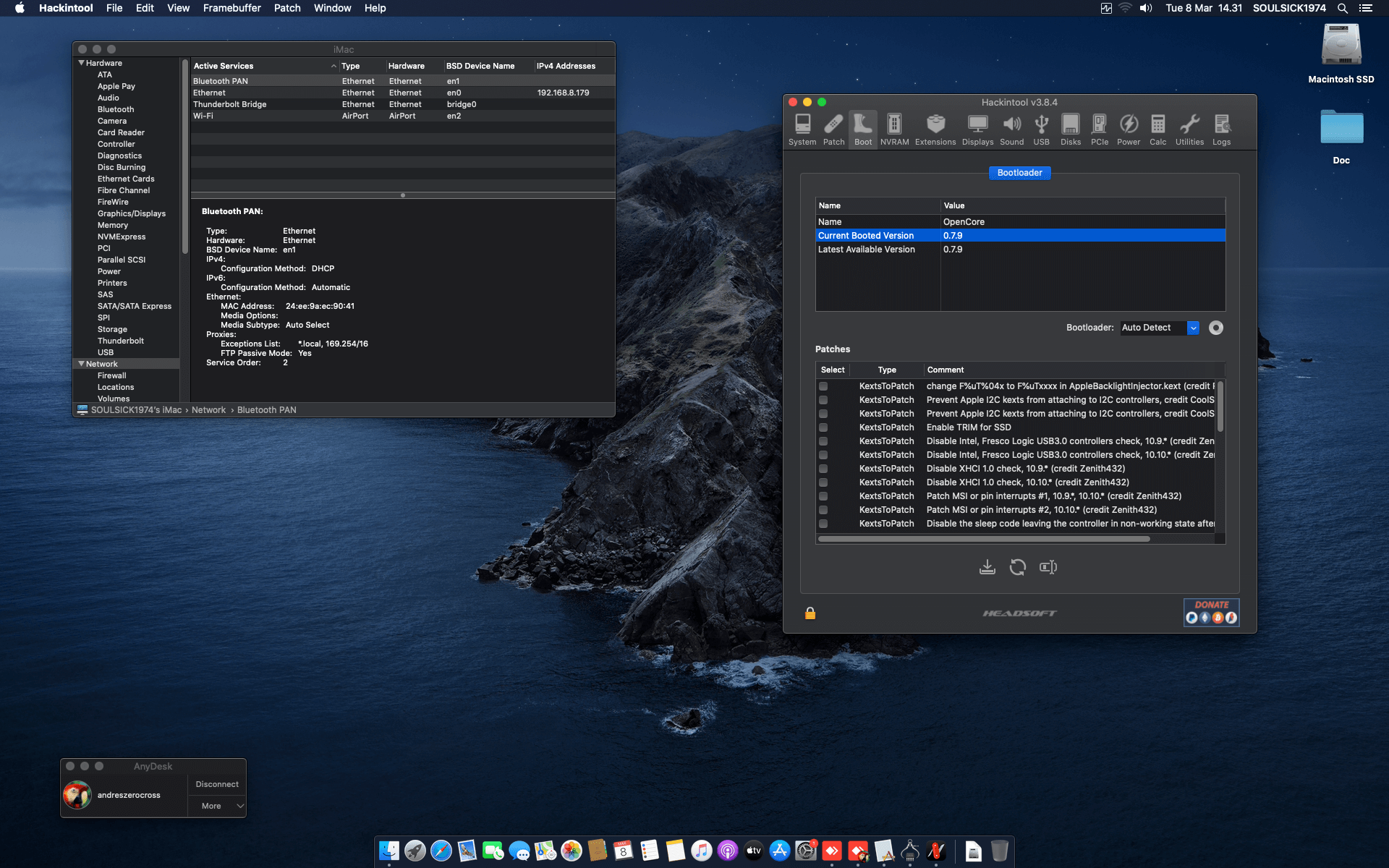Open the PCIe section in Hackintool
The height and width of the screenshot is (868, 1389).
1100,129
